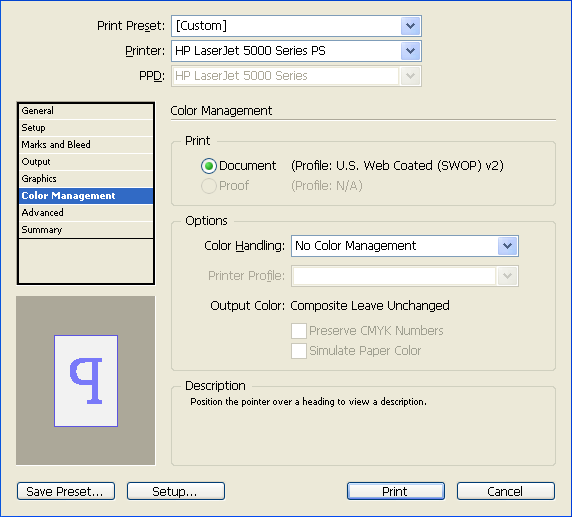Open the Graphics panel
The image size is (572, 517).
86,179
